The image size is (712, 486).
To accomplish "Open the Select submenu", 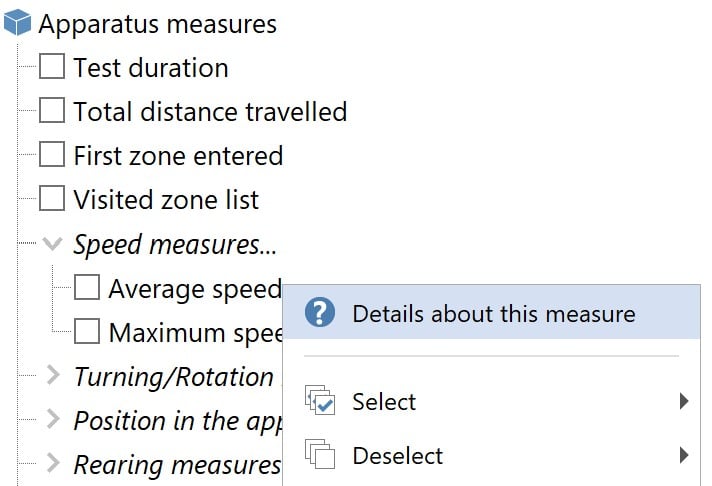I will (x=384, y=402).
